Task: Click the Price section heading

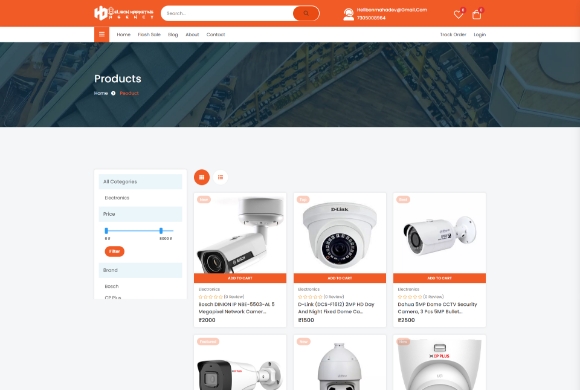Action: (x=141, y=214)
